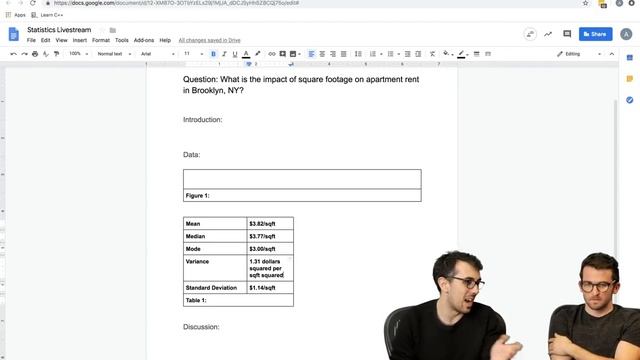Viewport: 640px width, 360px height.
Task: Open the Insert menu
Action: click(x=80, y=40)
